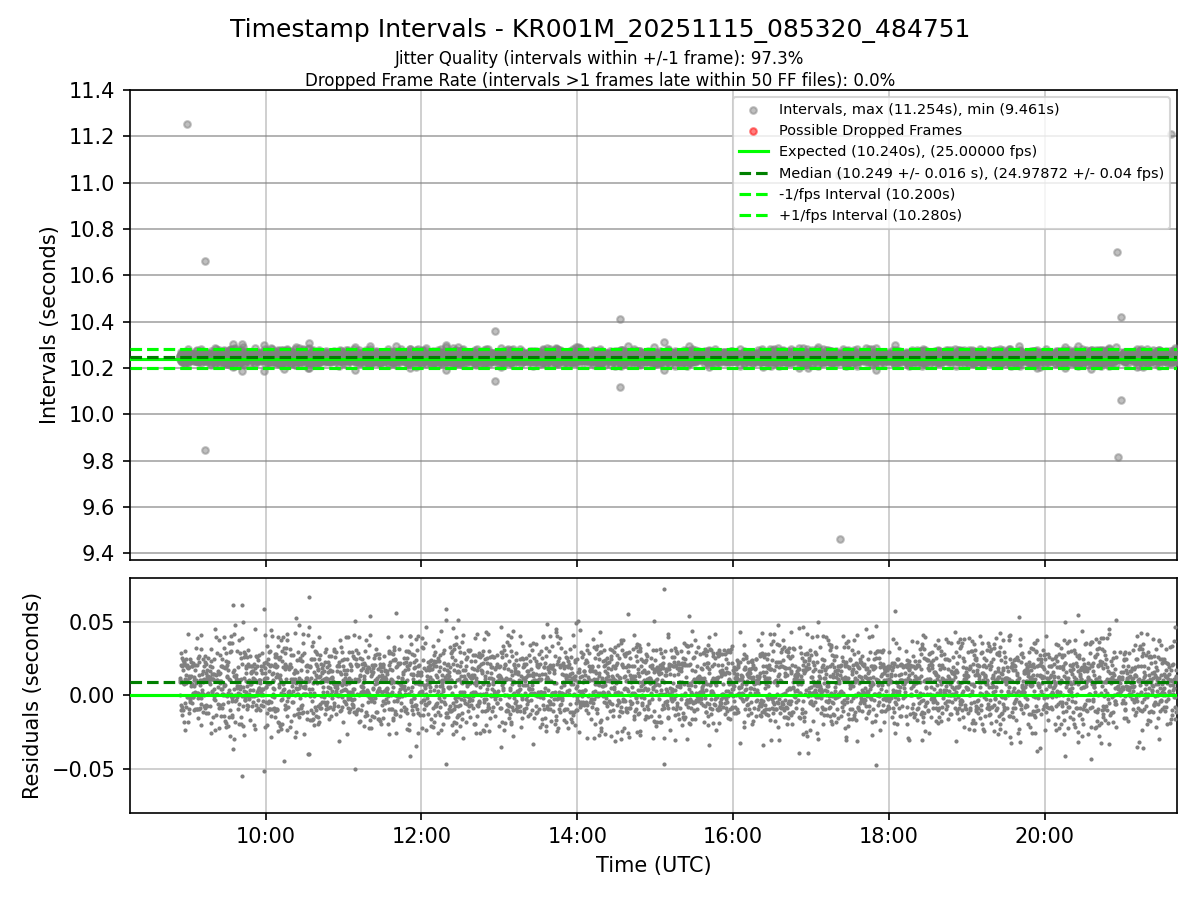Click the '9.8' y-axis tick label
The height and width of the screenshot is (900, 1200).
click(x=100, y=461)
